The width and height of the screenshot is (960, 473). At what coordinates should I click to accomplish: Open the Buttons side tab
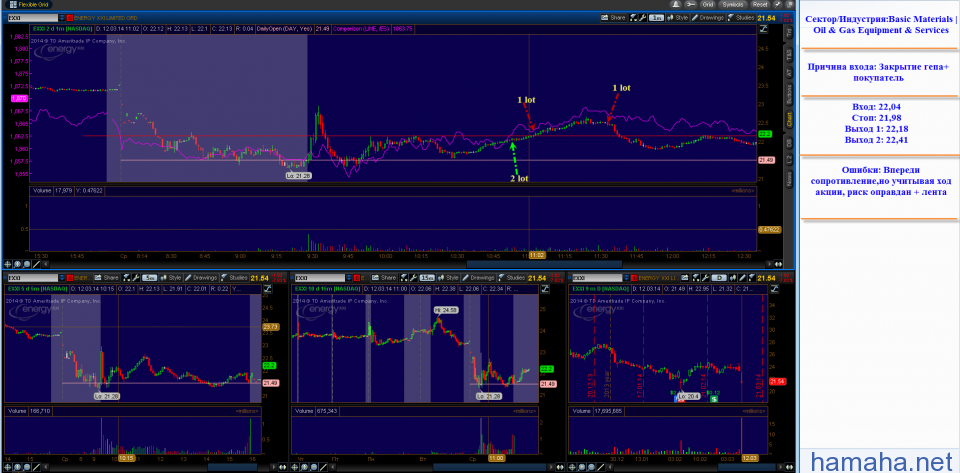pyautogui.click(x=789, y=95)
